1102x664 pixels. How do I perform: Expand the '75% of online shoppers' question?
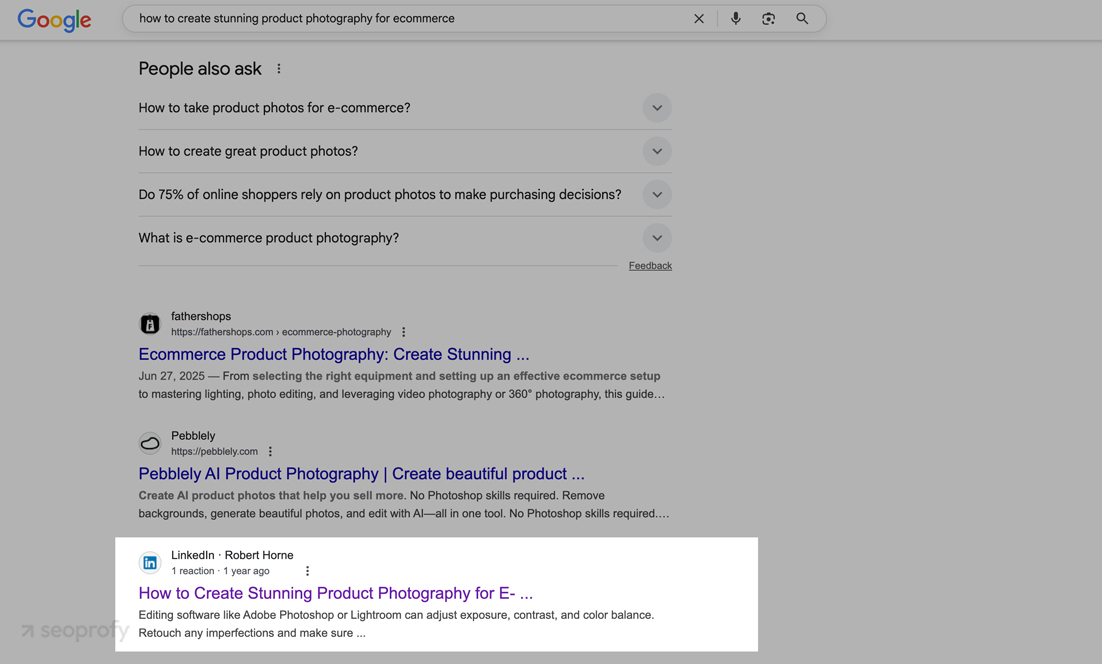click(405, 195)
